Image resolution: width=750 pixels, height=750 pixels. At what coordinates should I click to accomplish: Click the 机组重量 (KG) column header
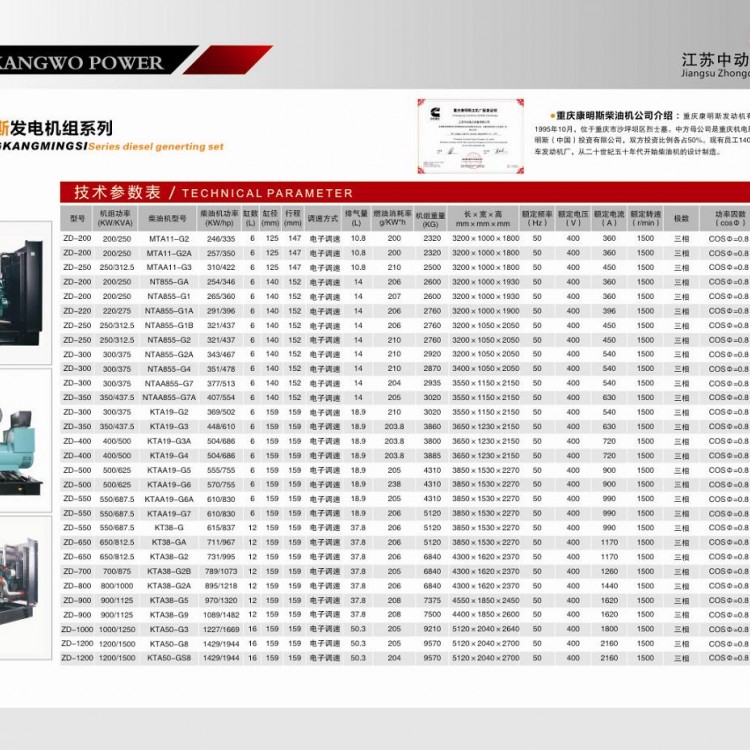click(430, 218)
